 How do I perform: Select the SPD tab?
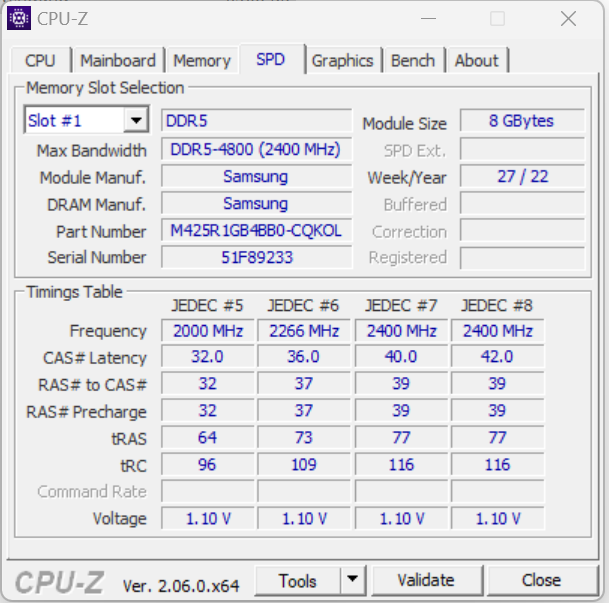271,59
